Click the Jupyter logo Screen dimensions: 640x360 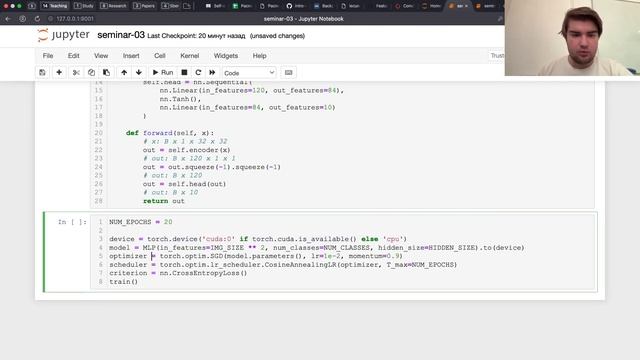click(63, 35)
